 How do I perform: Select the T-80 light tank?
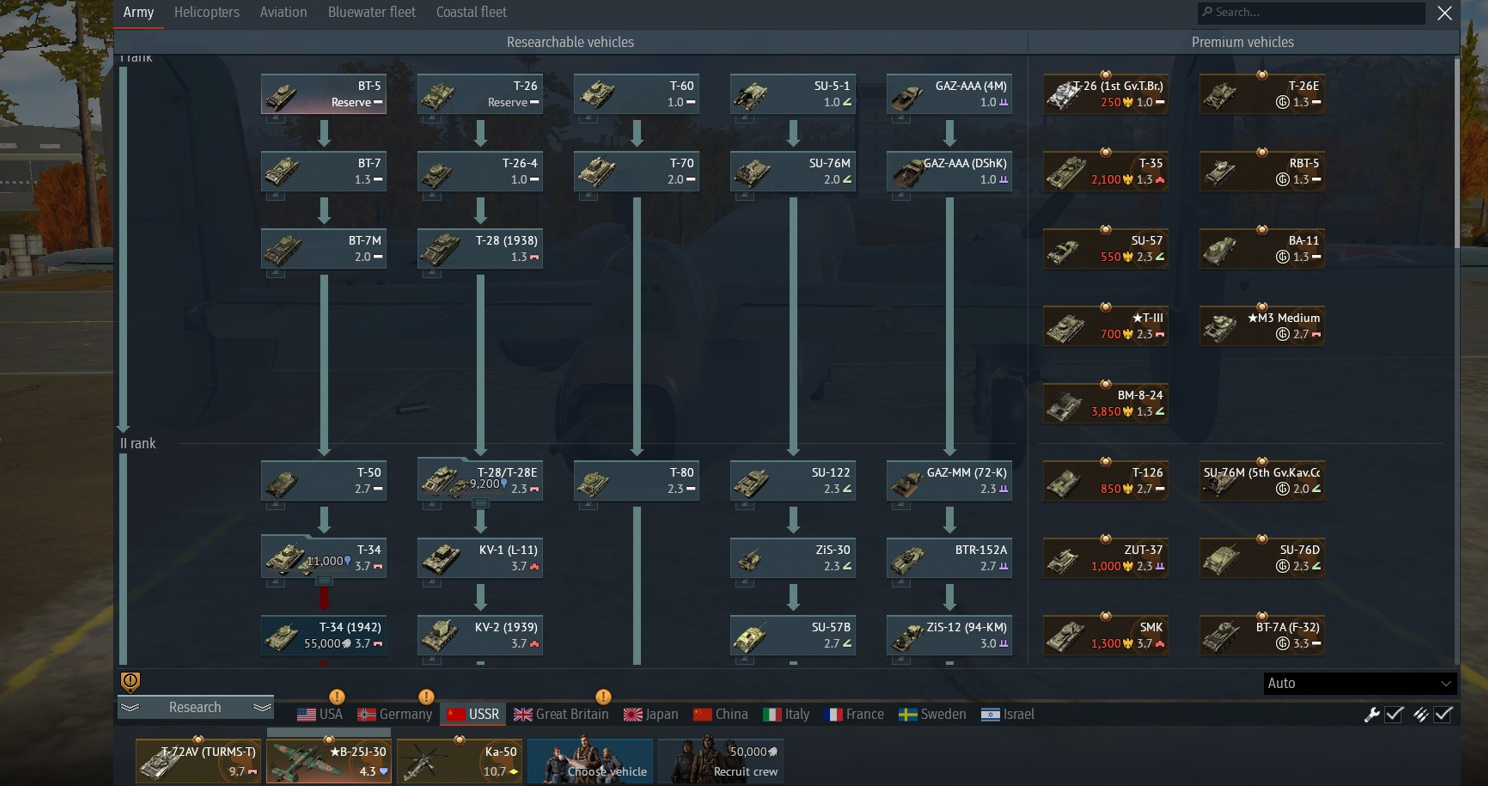[636, 480]
